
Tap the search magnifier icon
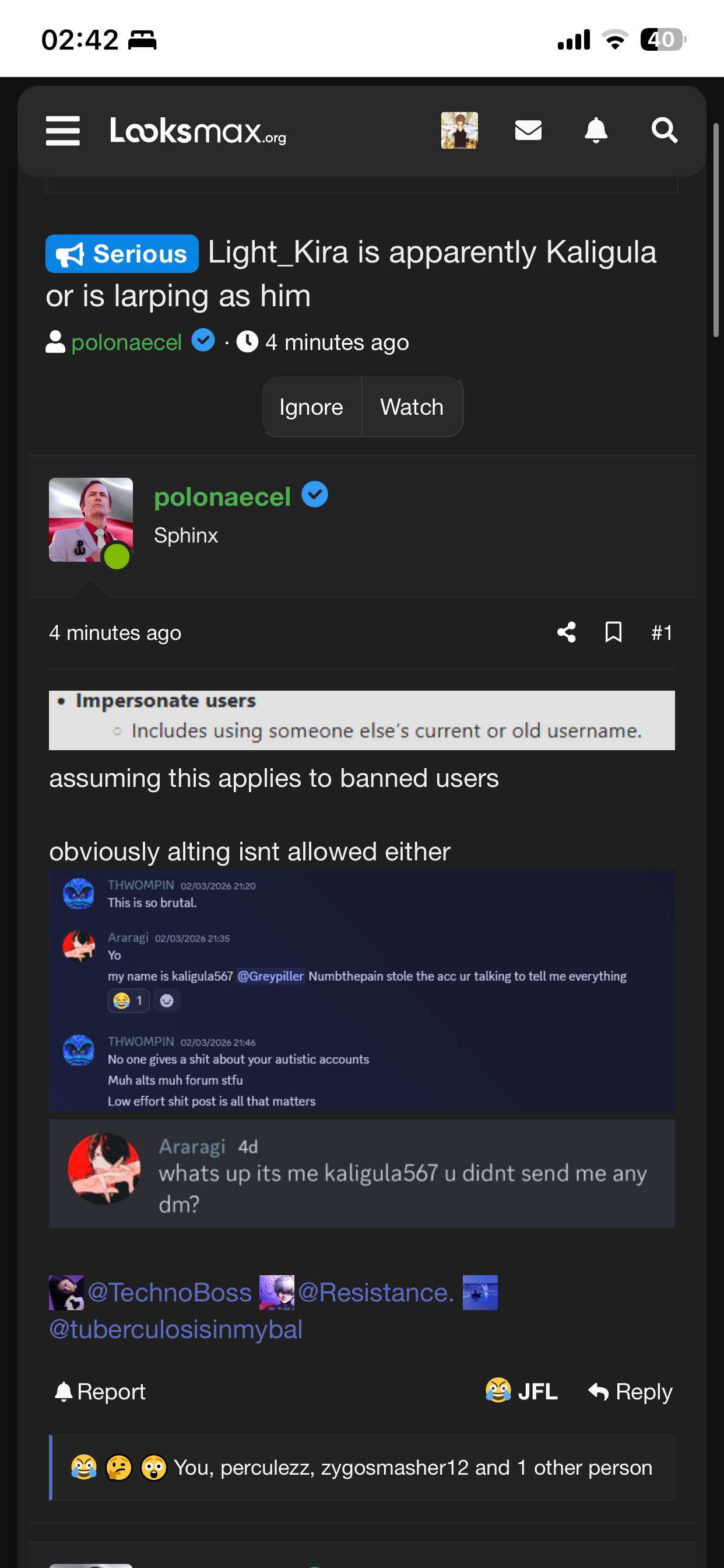664,130
